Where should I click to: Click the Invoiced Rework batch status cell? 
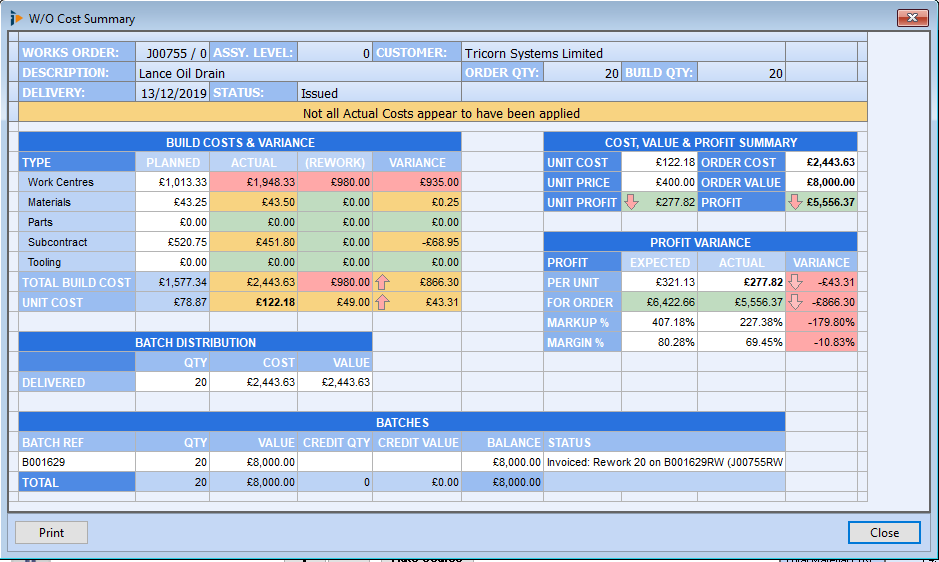(x=664, y=463)
